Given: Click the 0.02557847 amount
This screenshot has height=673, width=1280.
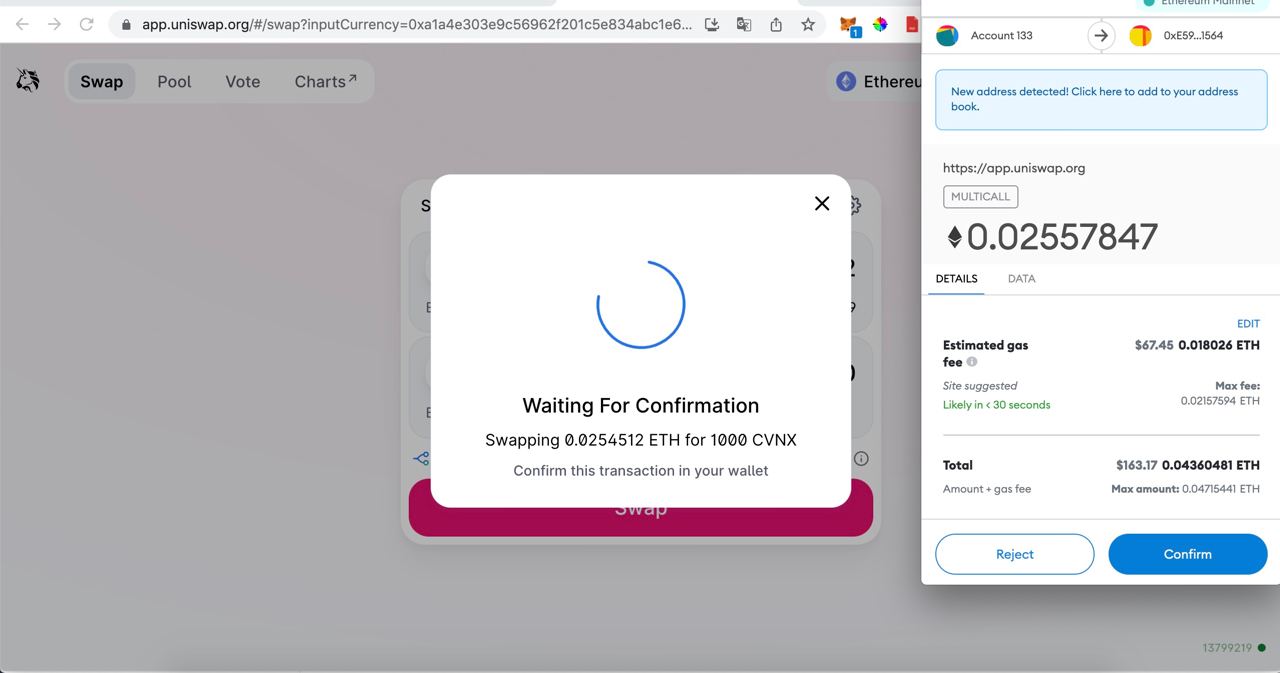Looking at the screenshot, I should [1062, 237].
